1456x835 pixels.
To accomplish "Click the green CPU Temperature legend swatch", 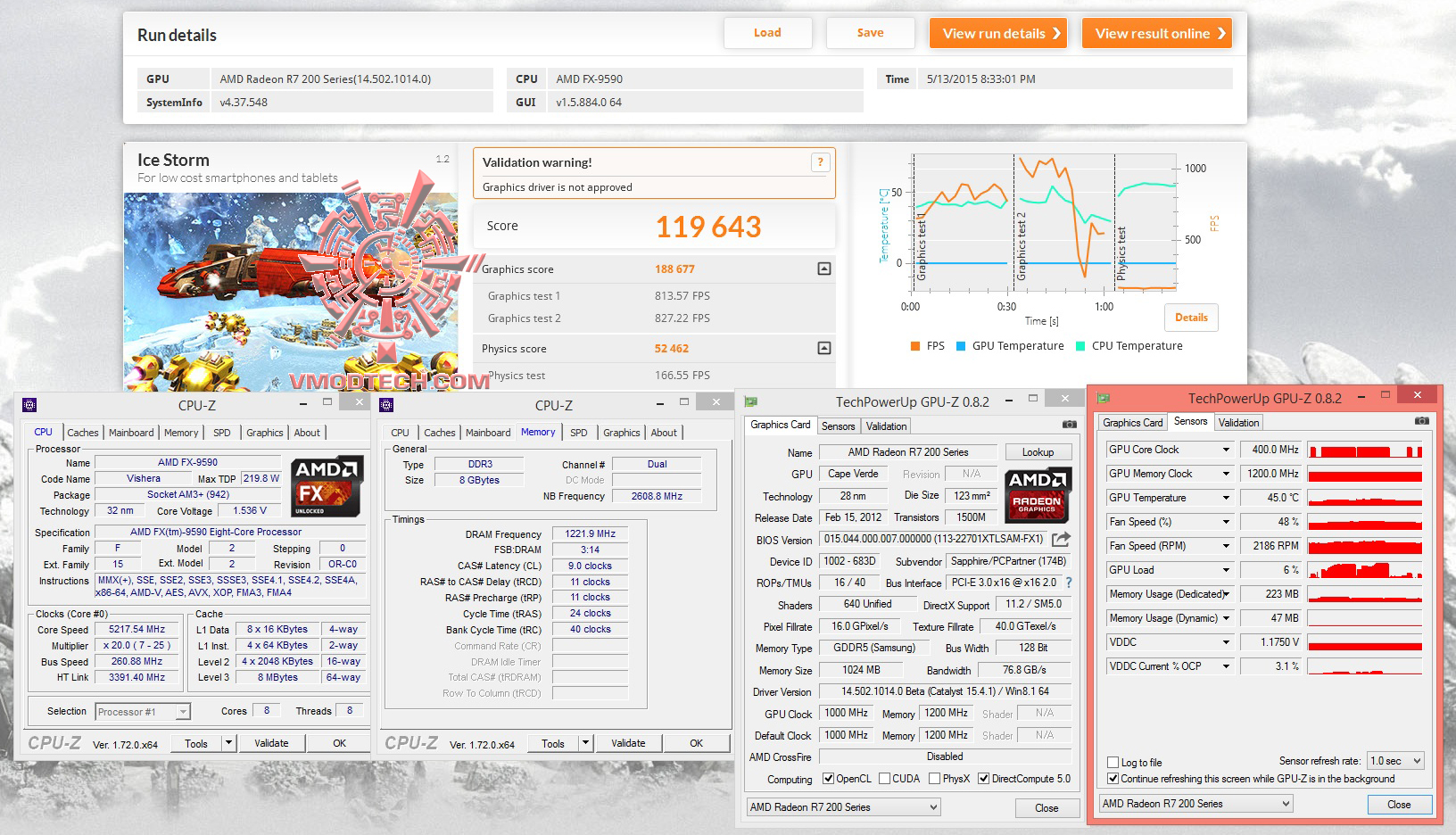I will (x=1080, y=346).
